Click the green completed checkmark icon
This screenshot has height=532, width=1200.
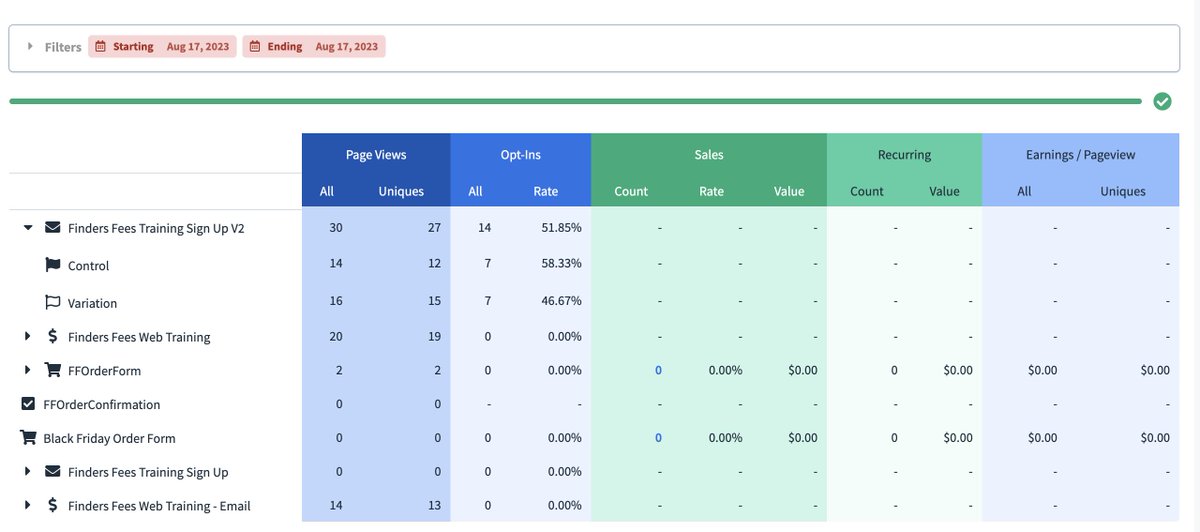pyautogui.click(x=1162, y=101)
